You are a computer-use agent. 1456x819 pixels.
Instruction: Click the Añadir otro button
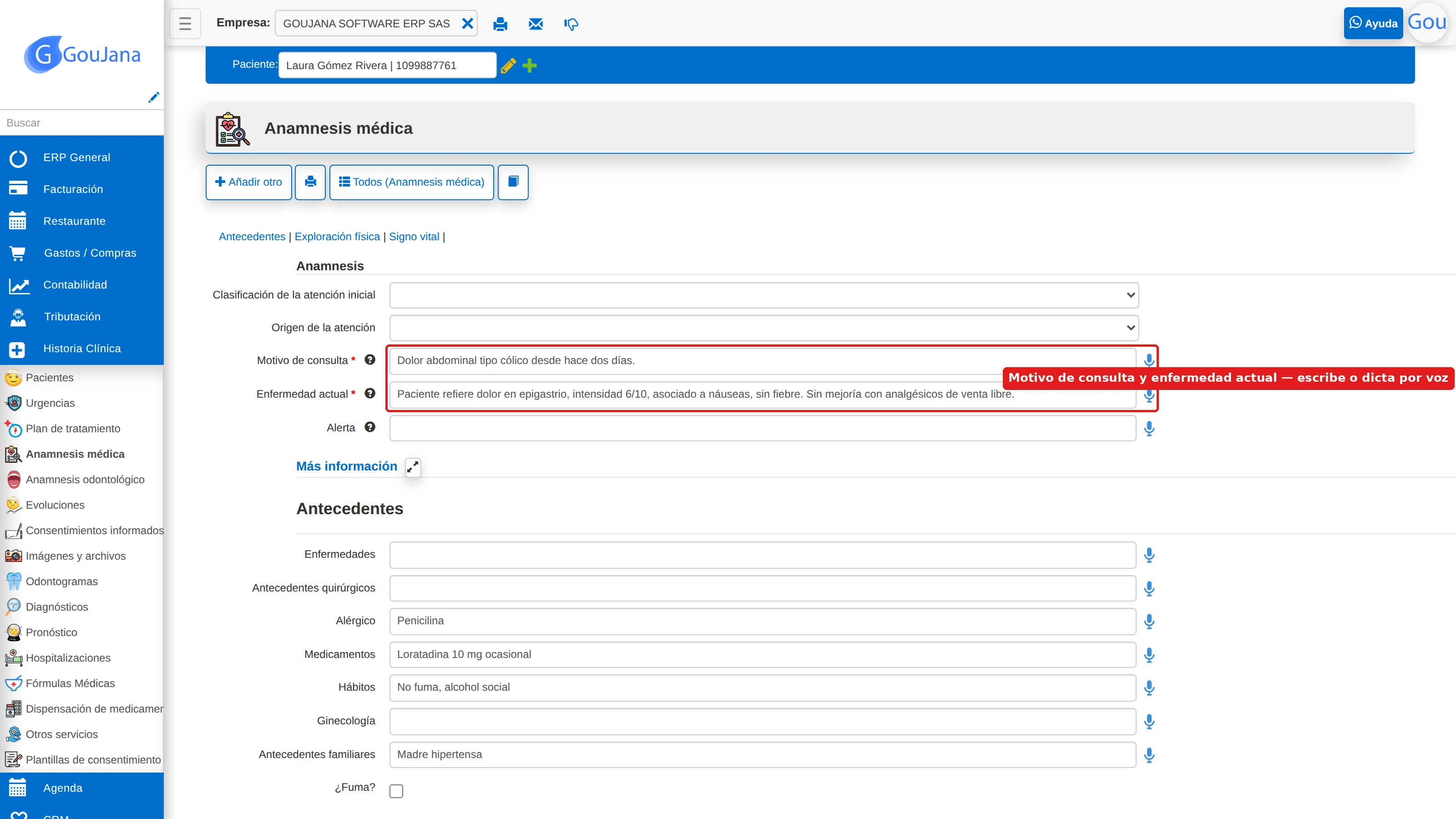(x=249, y=182)
